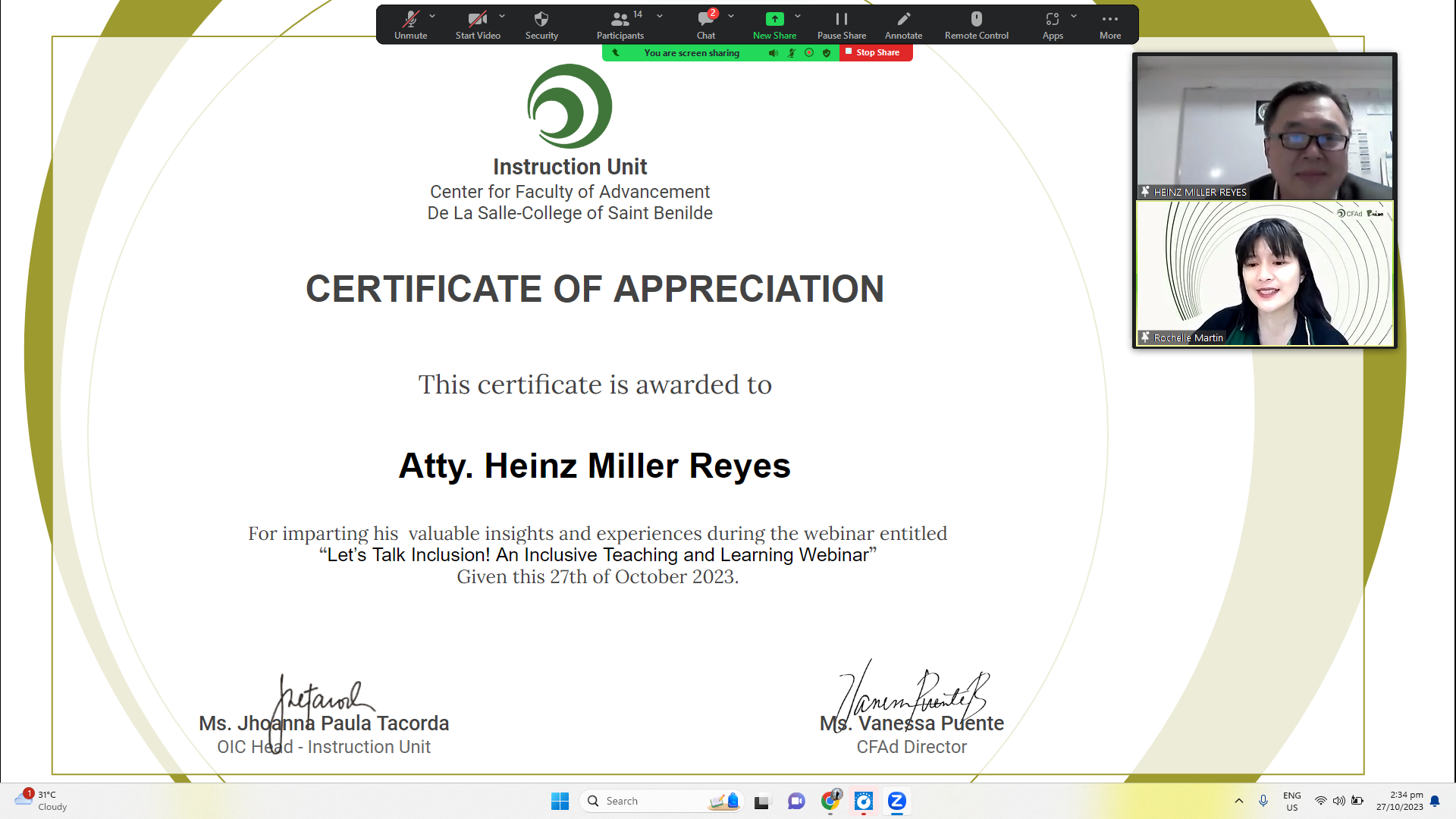Toggle Start Video camera button
This screenshot has height=819, width=1456.
pos(477,24)
